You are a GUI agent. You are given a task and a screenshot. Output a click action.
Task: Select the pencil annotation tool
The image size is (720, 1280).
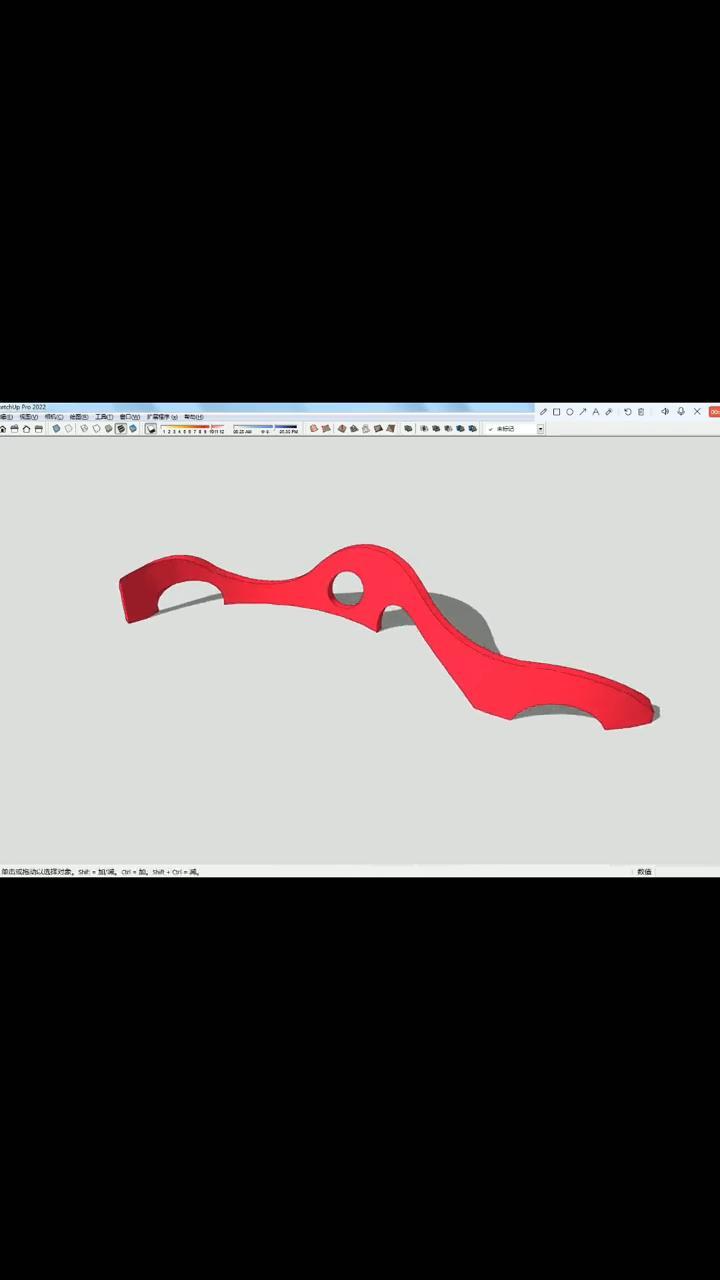pyautogui.click(x=544, y=412)
